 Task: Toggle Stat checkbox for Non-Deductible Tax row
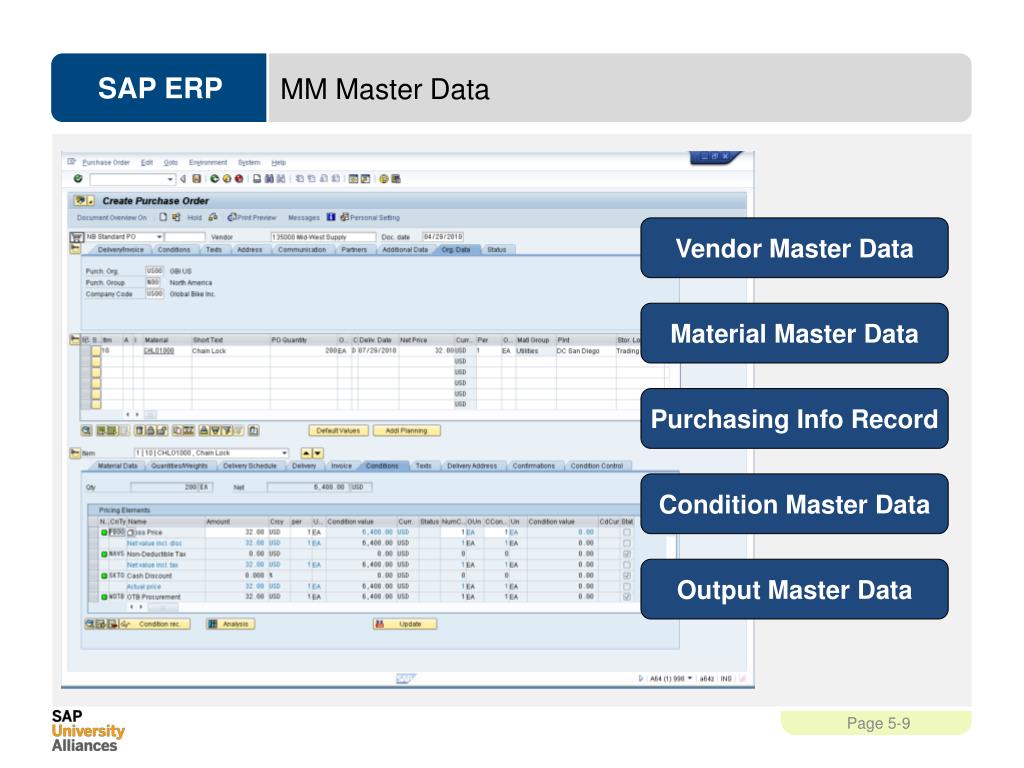627,554
